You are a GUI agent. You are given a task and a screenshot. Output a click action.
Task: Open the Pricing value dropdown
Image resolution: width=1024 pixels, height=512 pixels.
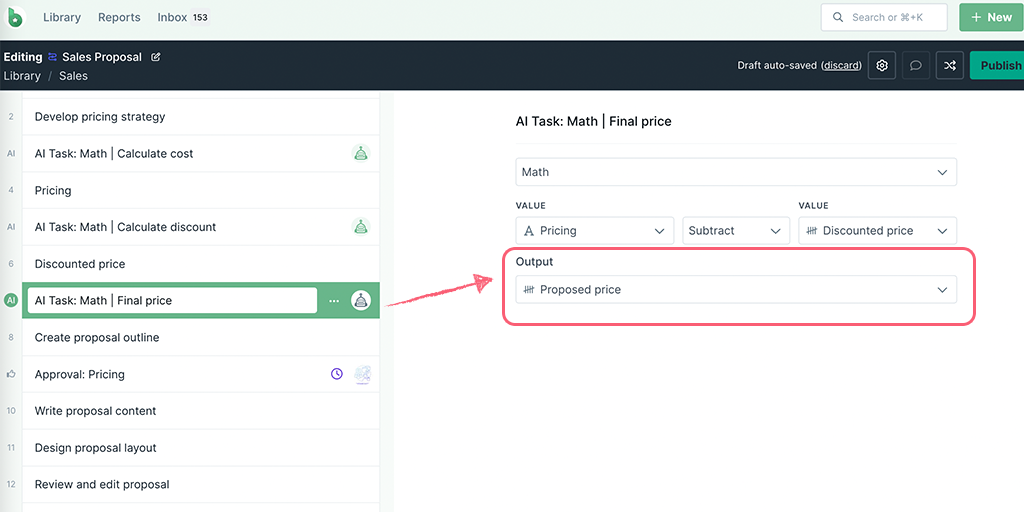pyautogui.click(x=594, y=231)
